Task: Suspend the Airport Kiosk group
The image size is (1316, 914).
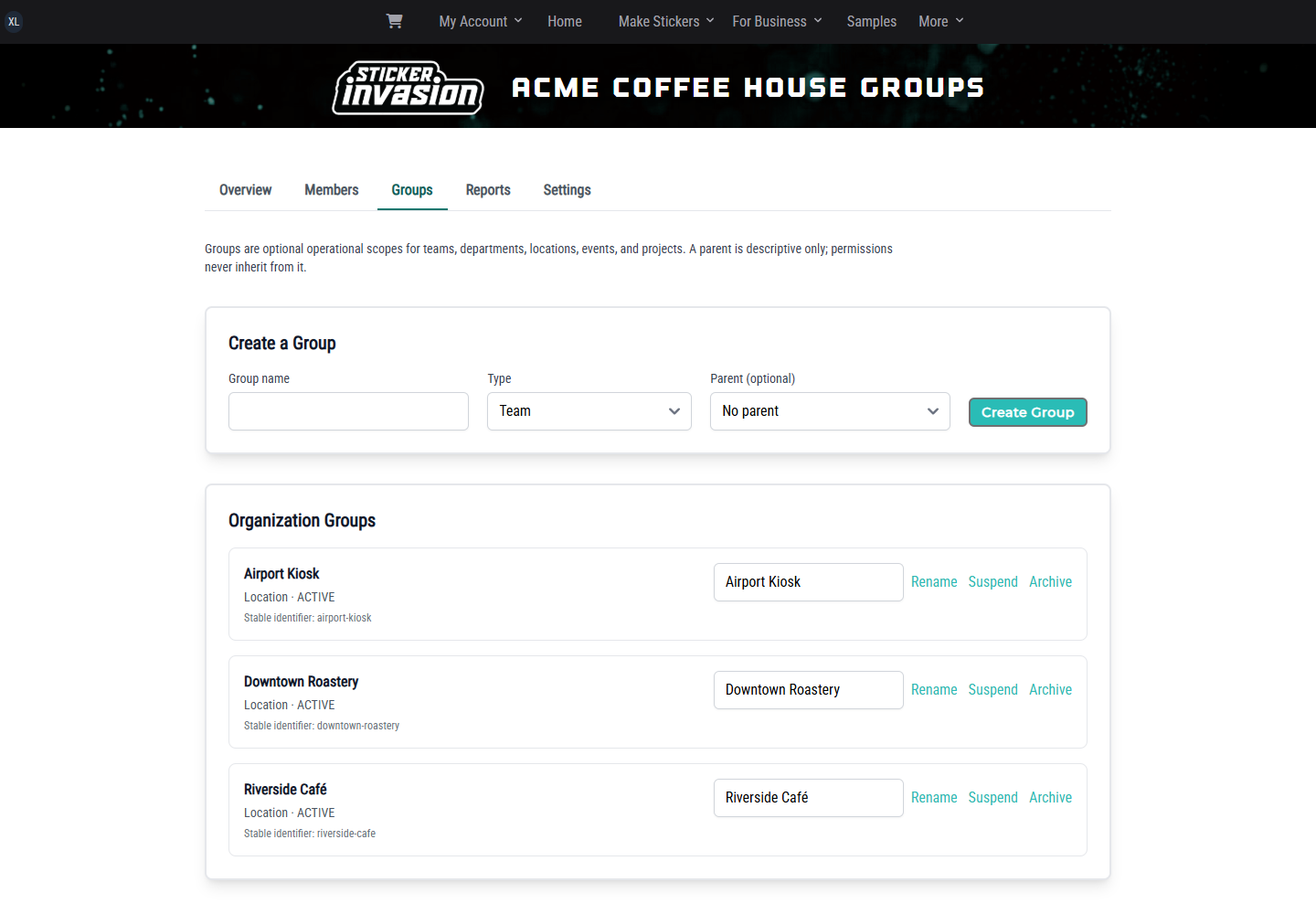Action: click(993, 582)
